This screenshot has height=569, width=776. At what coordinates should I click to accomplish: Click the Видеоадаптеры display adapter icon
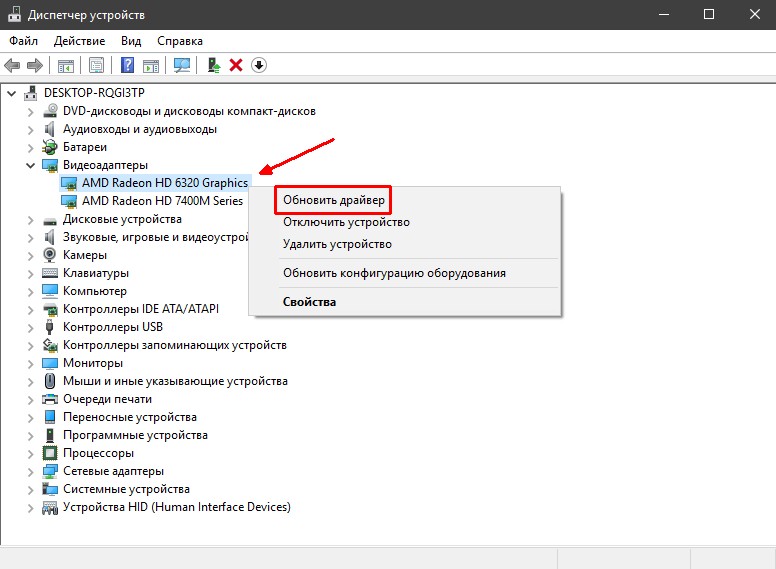pos(50,165)
